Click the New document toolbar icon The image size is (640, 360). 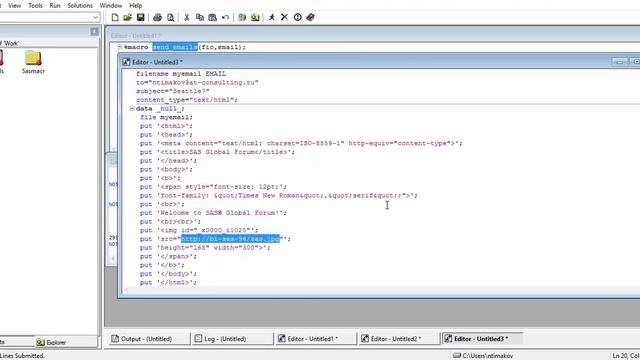tap(115, 17)
